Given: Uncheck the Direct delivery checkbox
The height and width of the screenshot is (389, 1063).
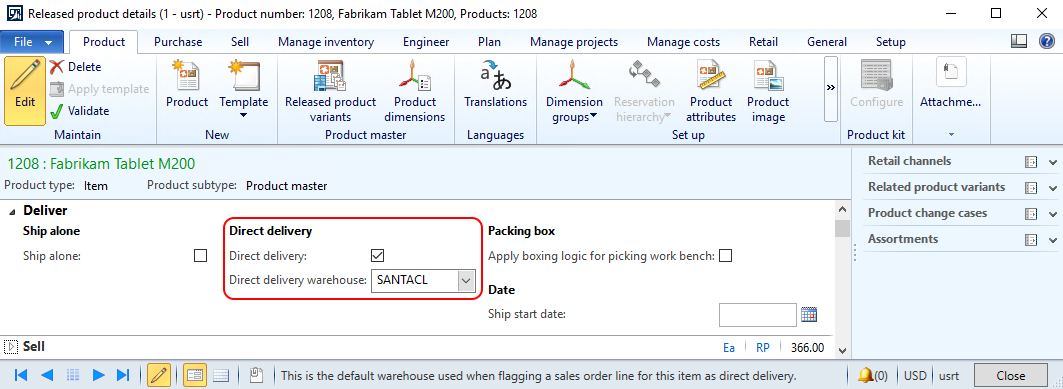Looking at the screenshot, I should 378,255.
